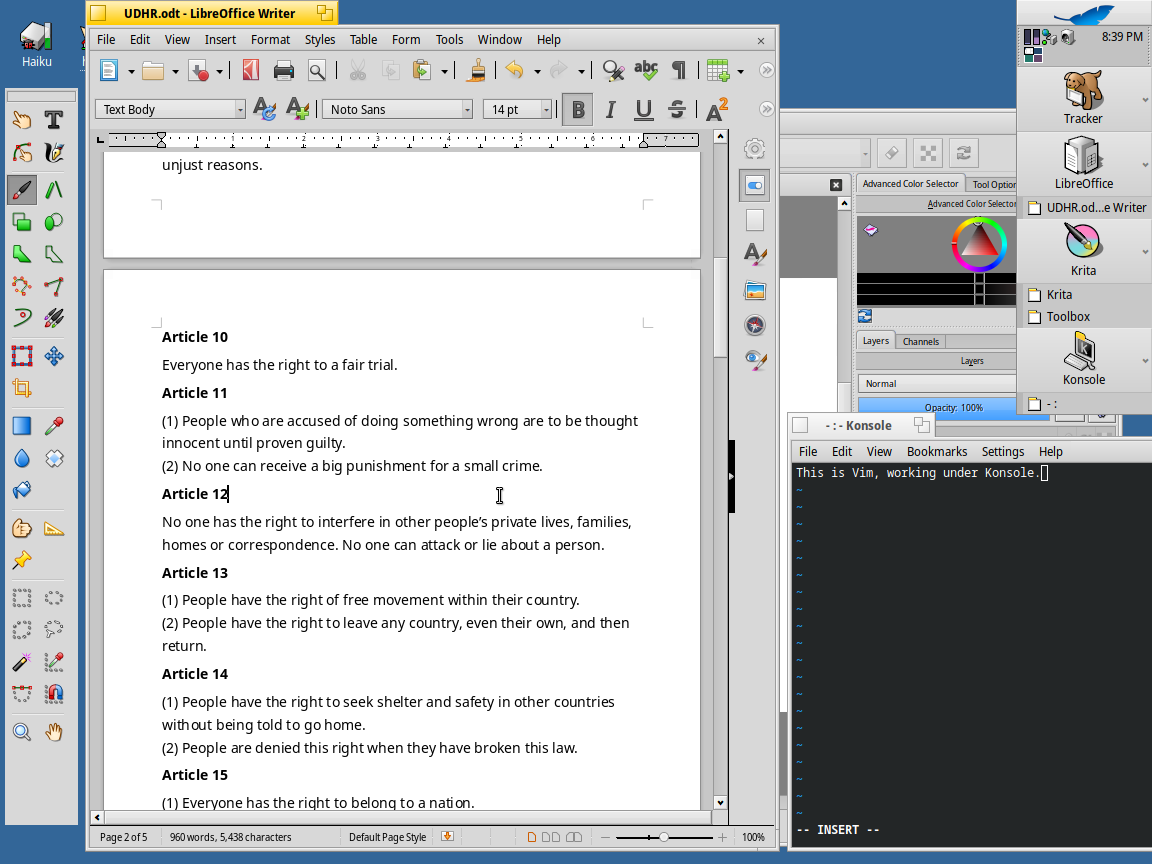Toggle Underline formatting button

coord(644,109)
